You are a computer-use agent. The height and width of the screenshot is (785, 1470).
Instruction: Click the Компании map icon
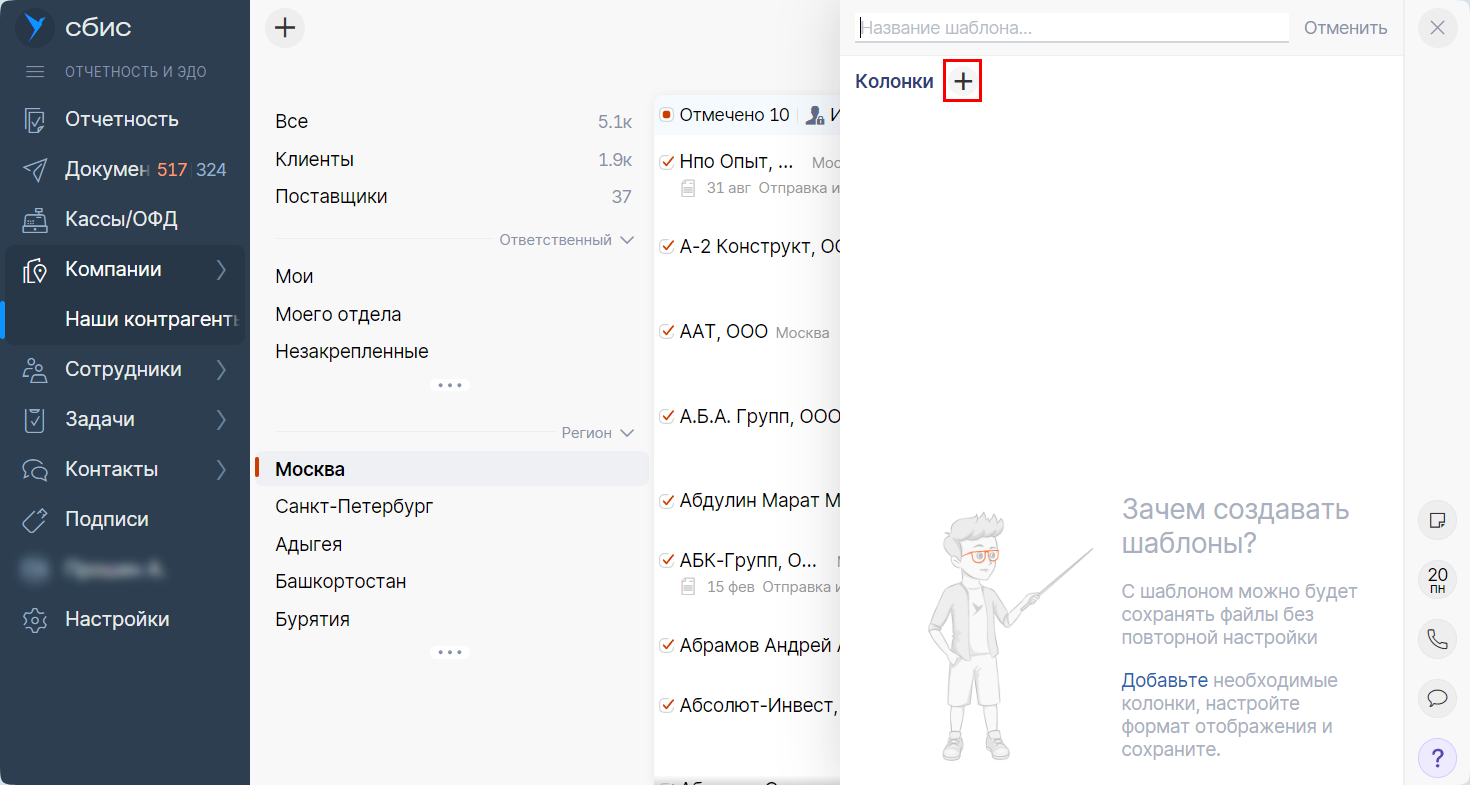pos(35,270)
